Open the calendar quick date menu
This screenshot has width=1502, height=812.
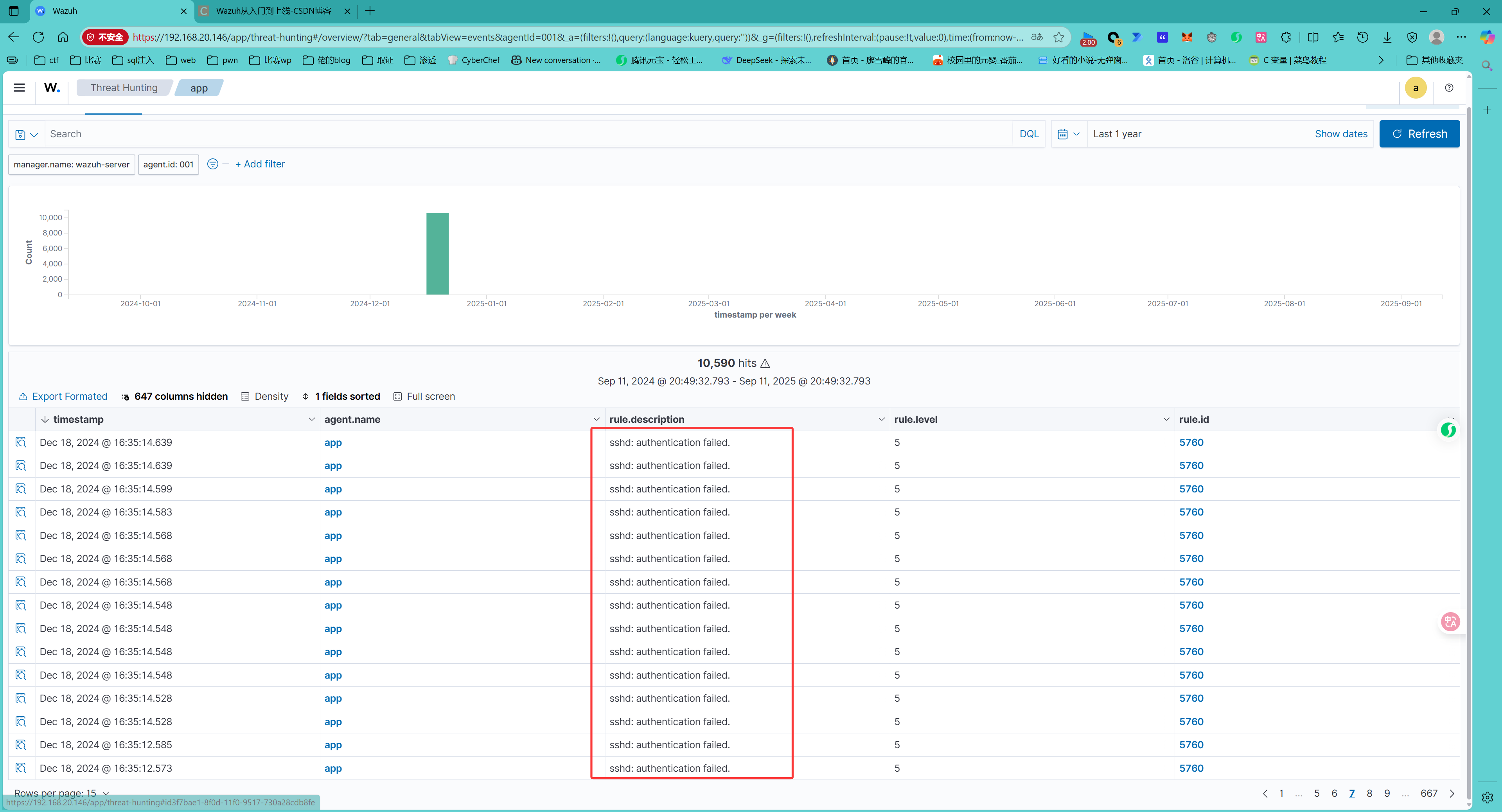coord(1068,134)
